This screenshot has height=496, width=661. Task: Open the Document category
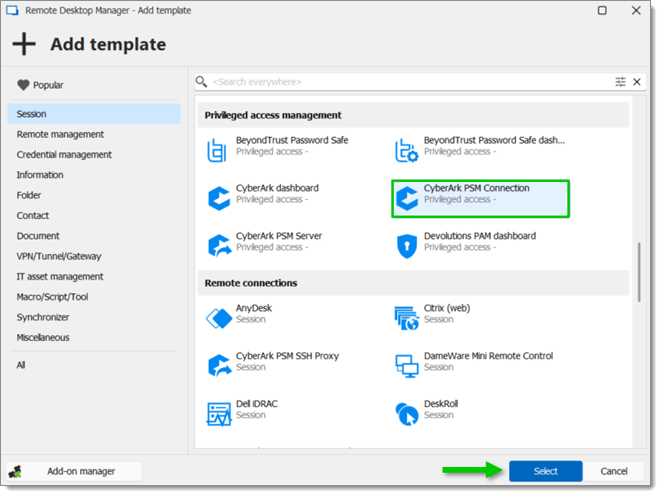(x=94, y=236)
